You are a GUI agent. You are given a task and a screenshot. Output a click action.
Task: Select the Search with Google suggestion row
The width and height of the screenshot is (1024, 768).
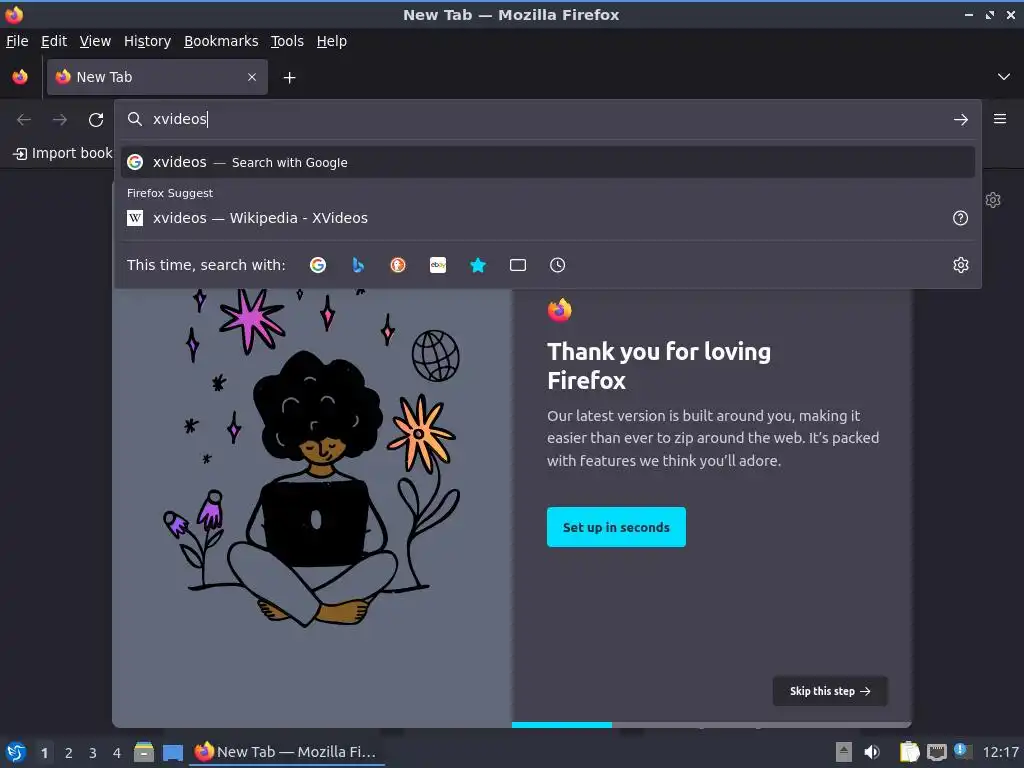(547, 162)
